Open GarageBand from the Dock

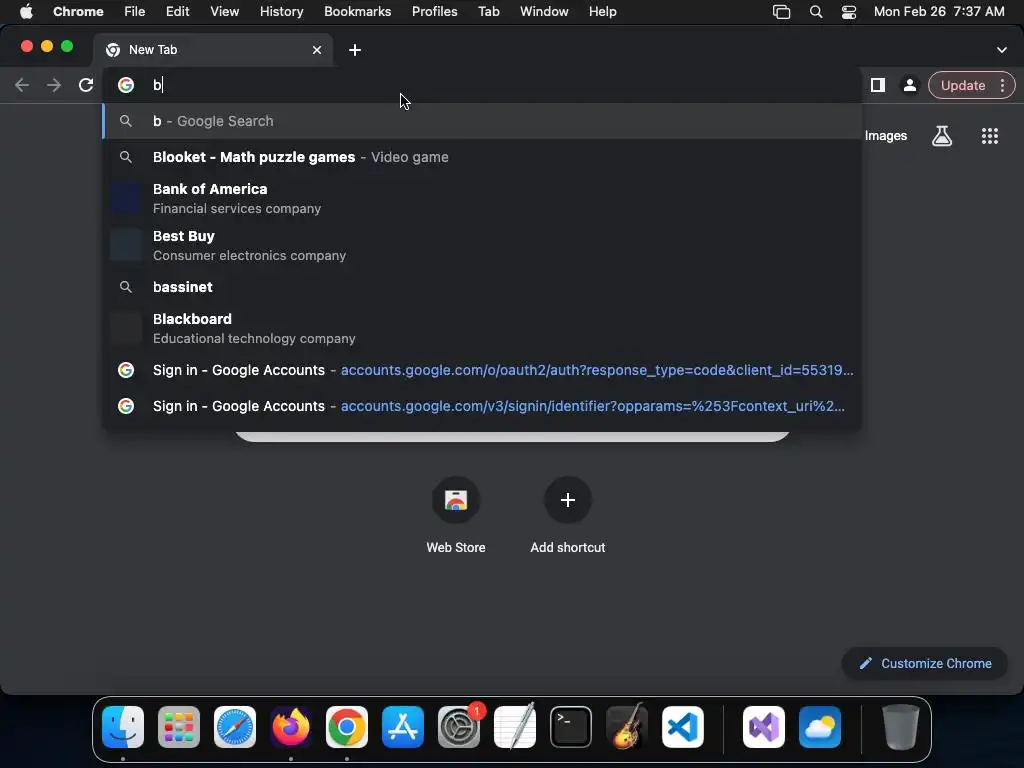tap(627, 727)
